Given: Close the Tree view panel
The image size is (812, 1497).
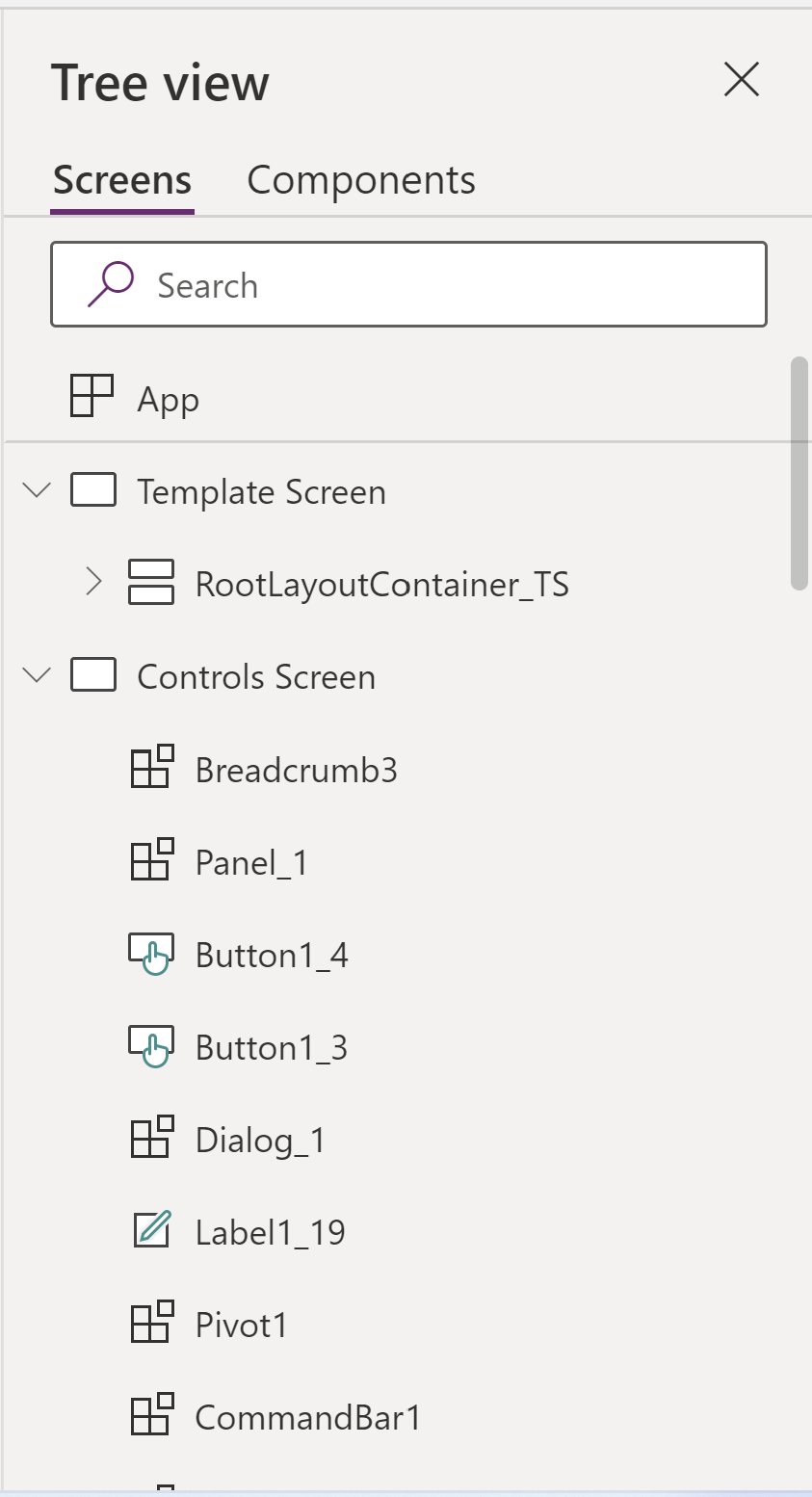Looking at the screenshot, I should click(742, 80).
